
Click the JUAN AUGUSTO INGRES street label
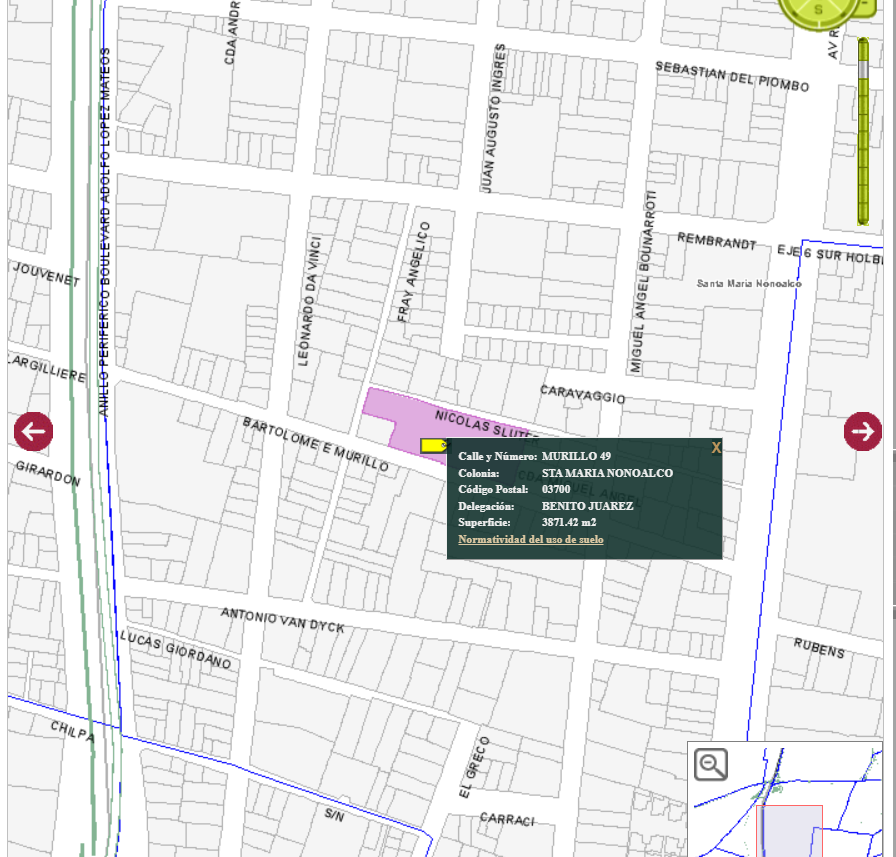(x=493, y=118)
